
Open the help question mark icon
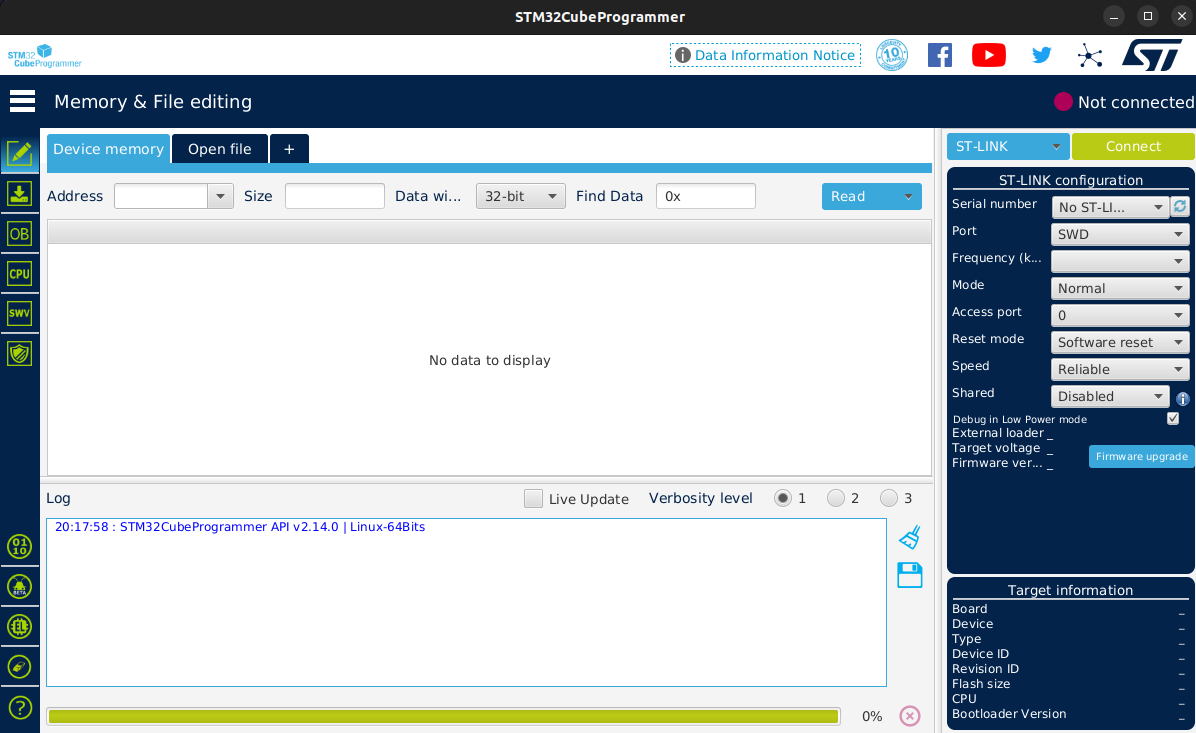point(19,708)
